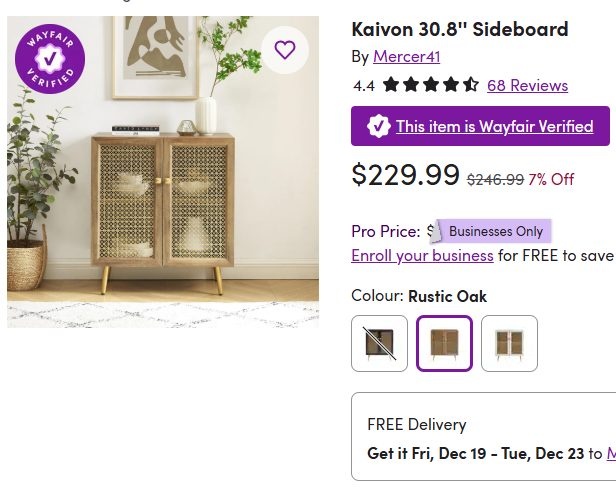This screenshot has height=496, width=616.
Task: Click the heart icon to save item
Action: [285, 50]
